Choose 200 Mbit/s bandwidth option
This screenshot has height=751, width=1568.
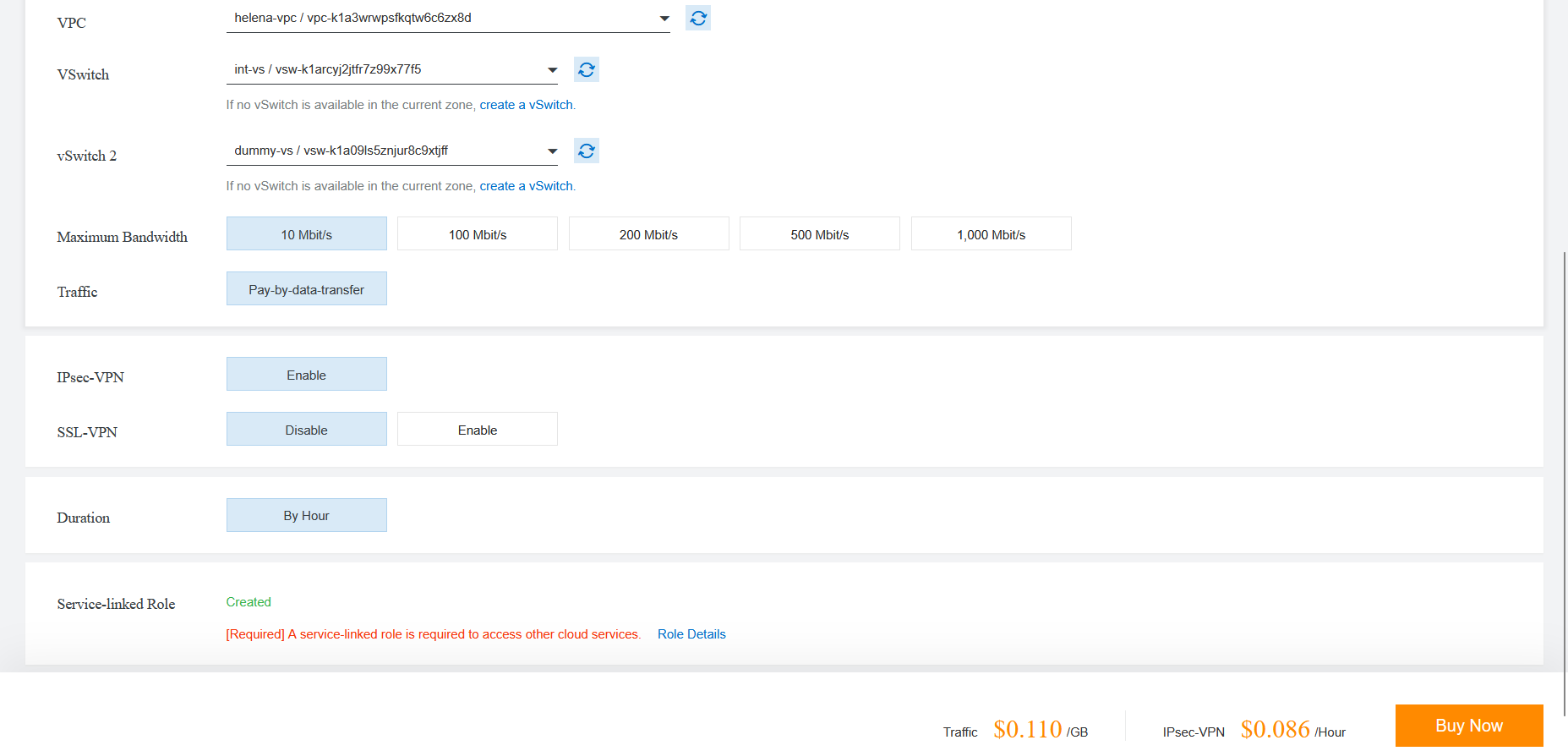point(648,234)
